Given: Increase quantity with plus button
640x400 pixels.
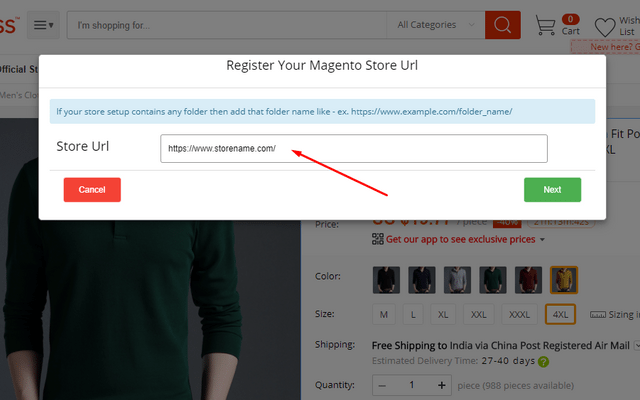Looking at the screenshot, I should click(442, 385).
